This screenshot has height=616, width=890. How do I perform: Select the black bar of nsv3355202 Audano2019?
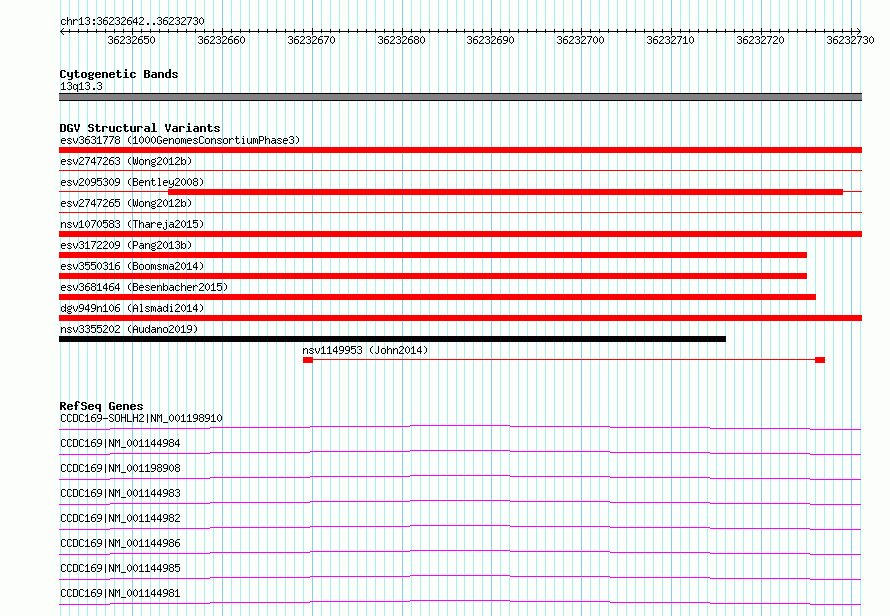point(392,339)
